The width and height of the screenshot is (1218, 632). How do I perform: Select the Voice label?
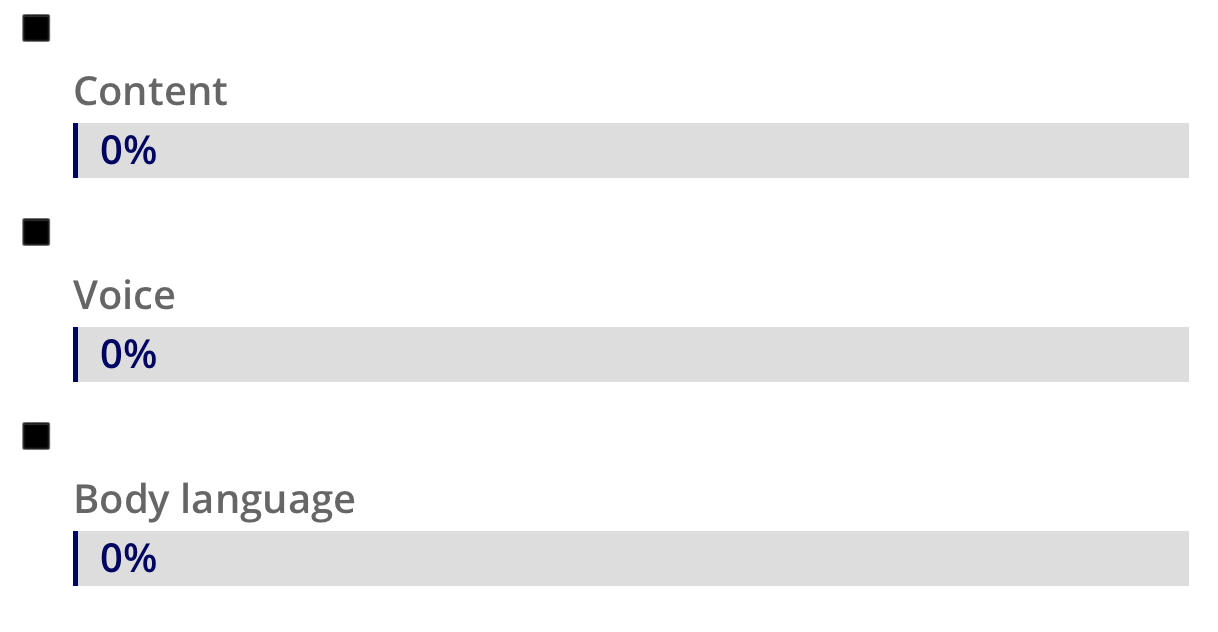coord(125,295)
